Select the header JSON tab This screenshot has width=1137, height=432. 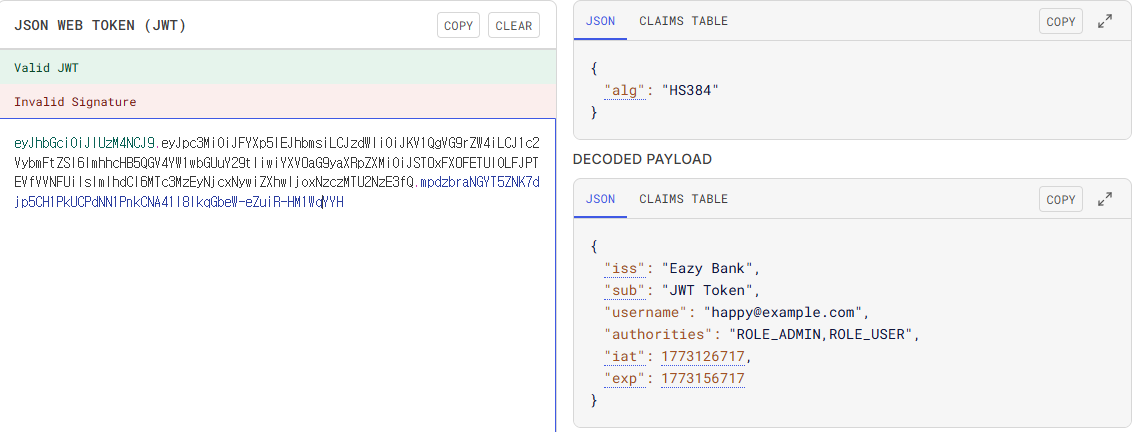[600, 21]
